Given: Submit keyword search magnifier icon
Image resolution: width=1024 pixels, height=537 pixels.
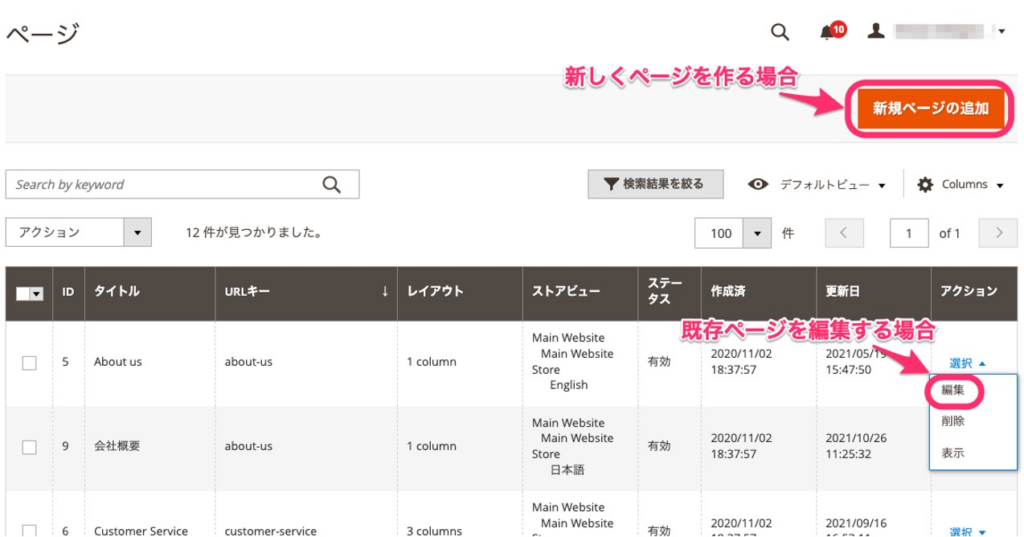Looking at the screenshot, I should pyautogui.click(x=332, y=185).
